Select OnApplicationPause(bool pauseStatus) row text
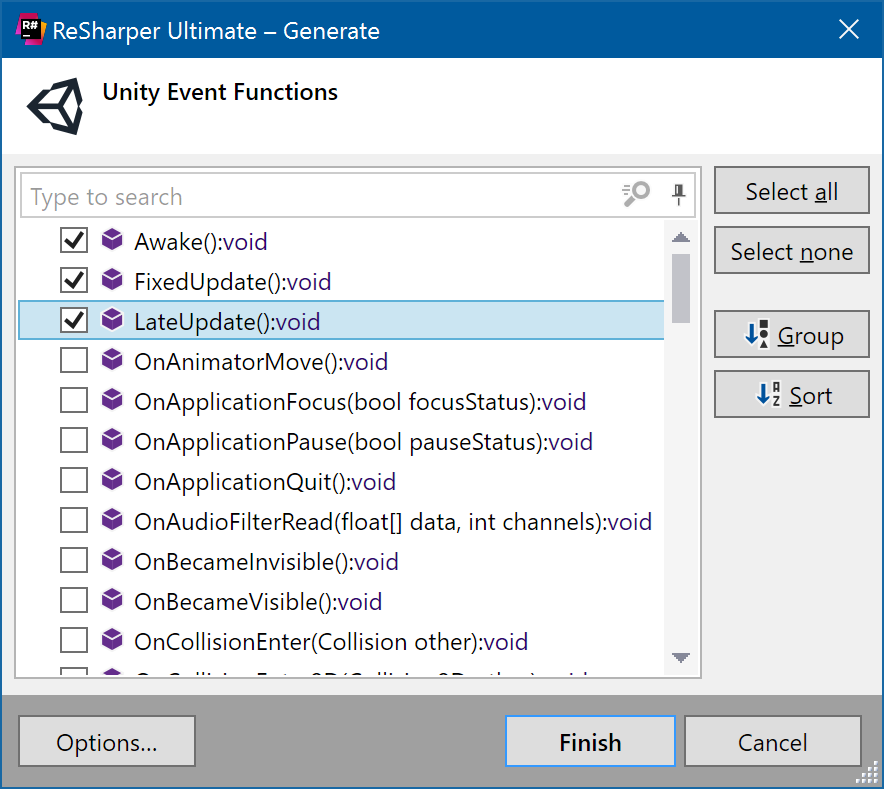 pyautogui.click(x=364, y=442)
